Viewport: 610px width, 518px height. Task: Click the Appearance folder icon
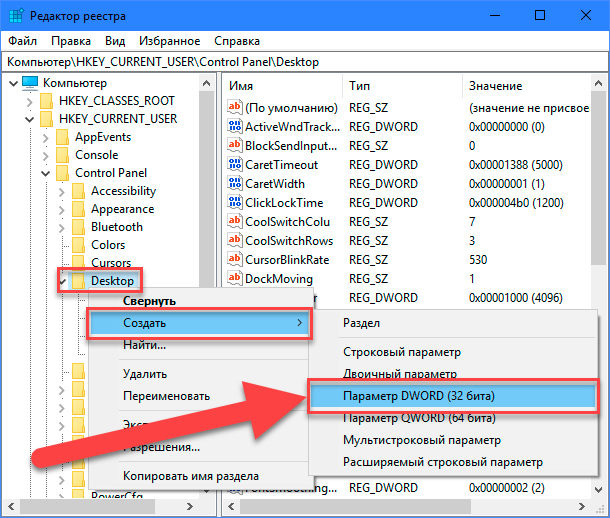pyautogui.click(x=78, y=209)
